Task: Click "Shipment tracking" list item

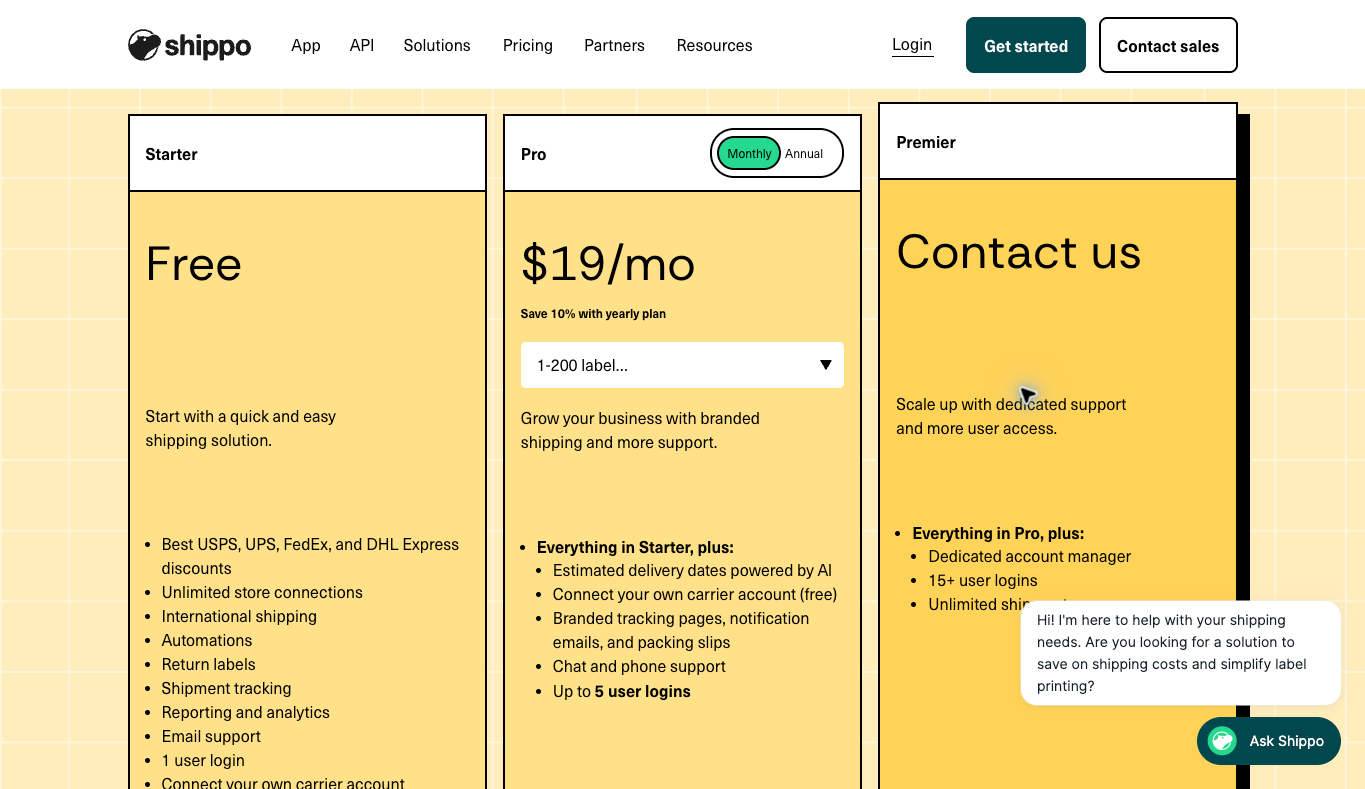Action: 226,688
